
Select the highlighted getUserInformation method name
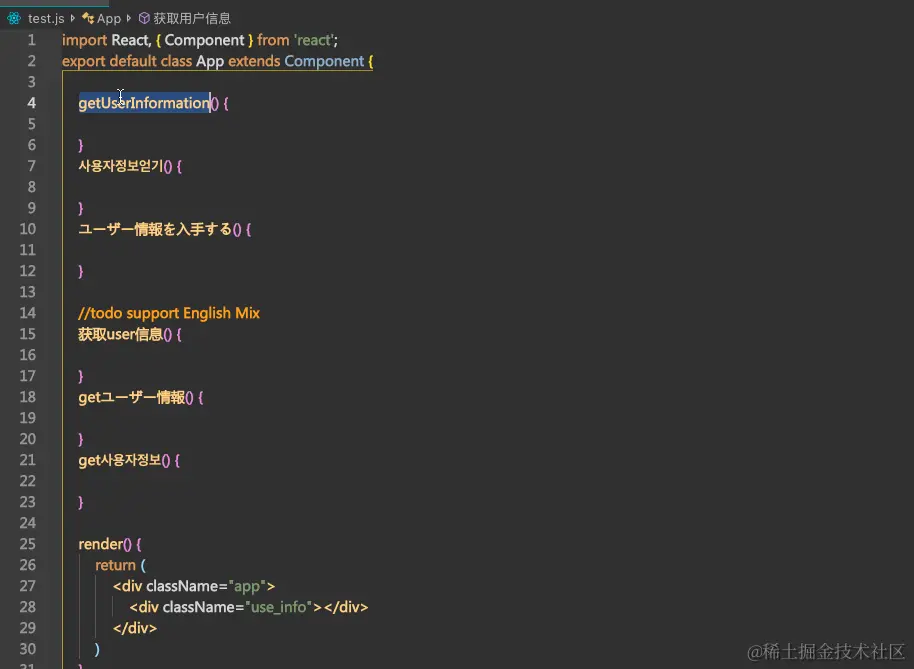pyautogui.click(x=143, y=103)
